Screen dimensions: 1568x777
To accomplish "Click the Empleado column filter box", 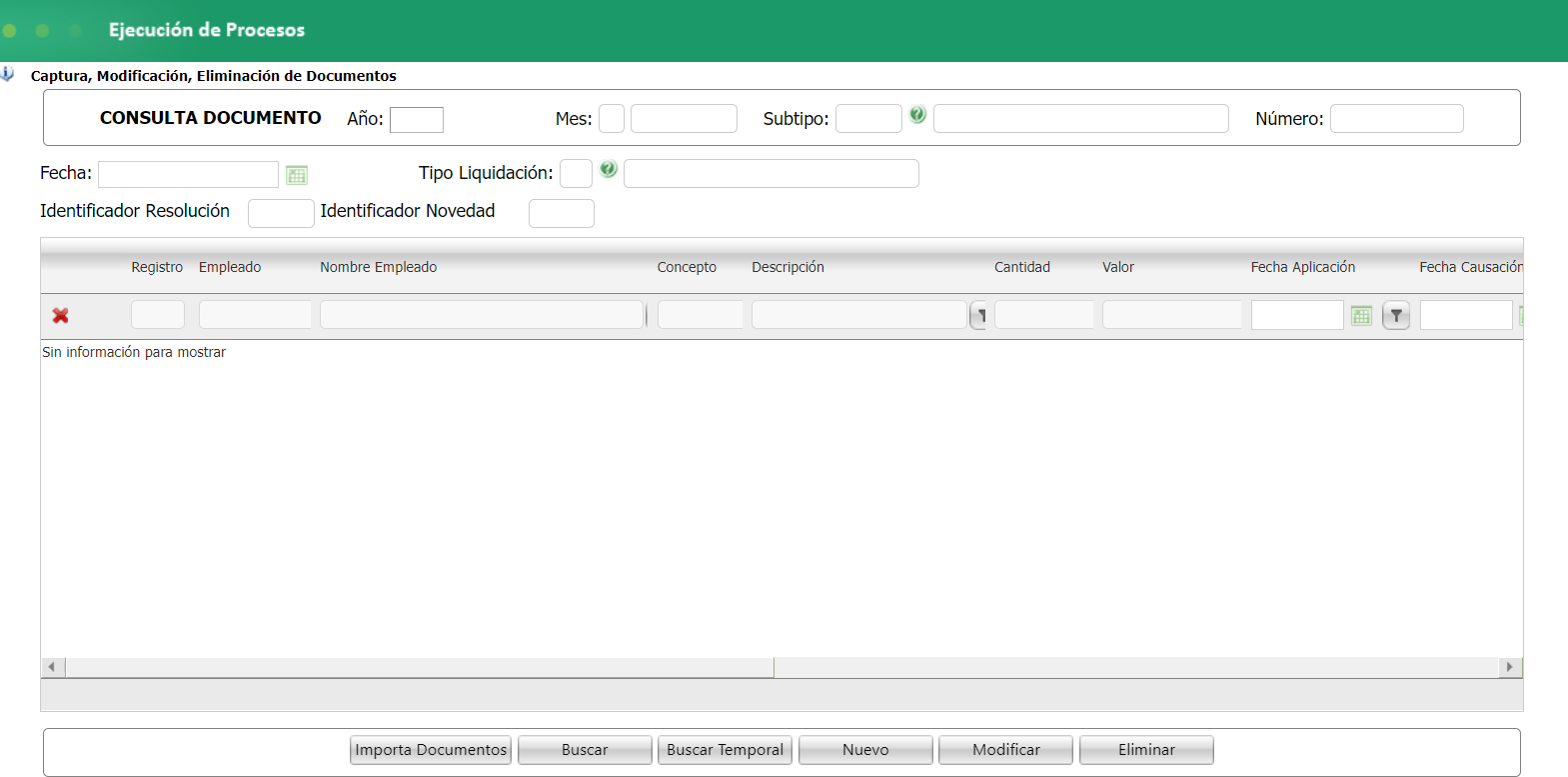I will coord(255,315).
